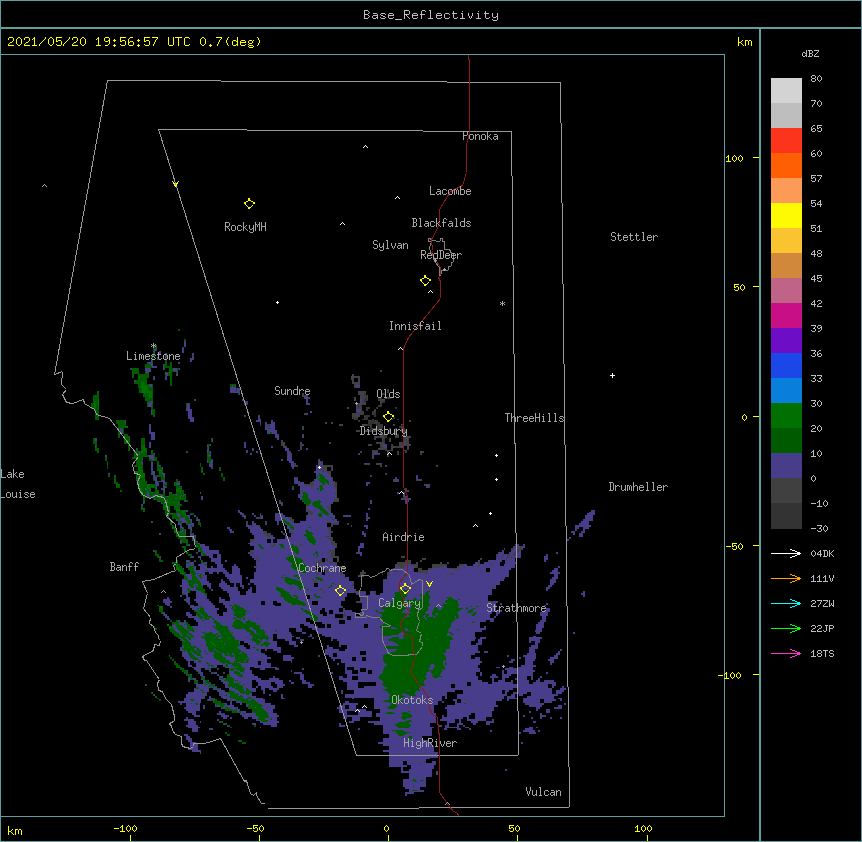This screenshot has height=842, width=862.
Task: Click the green 22JP arrow legend icon
Action: pos(786,628)
